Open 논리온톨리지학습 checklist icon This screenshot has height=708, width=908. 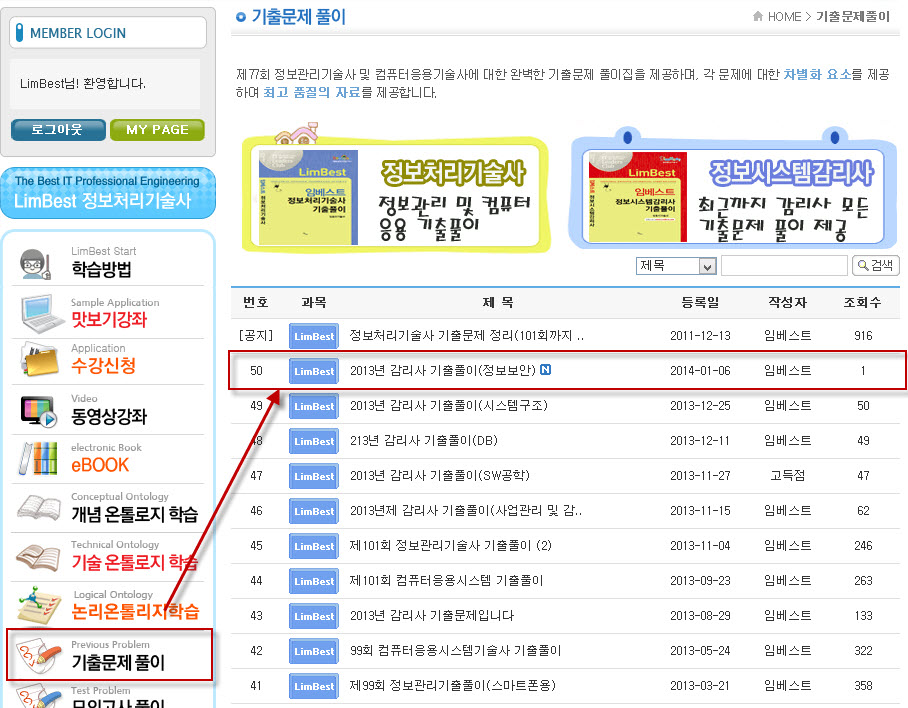39,606
